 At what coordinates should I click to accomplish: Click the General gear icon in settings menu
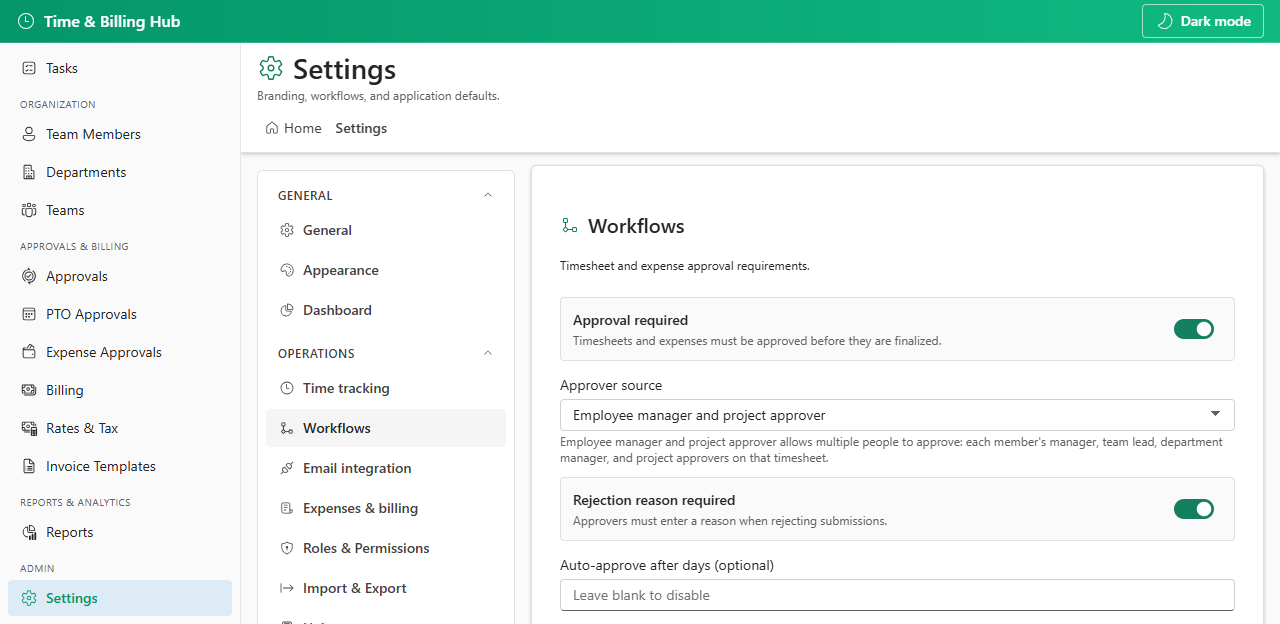pyautogui.click(x=287, y=230)
